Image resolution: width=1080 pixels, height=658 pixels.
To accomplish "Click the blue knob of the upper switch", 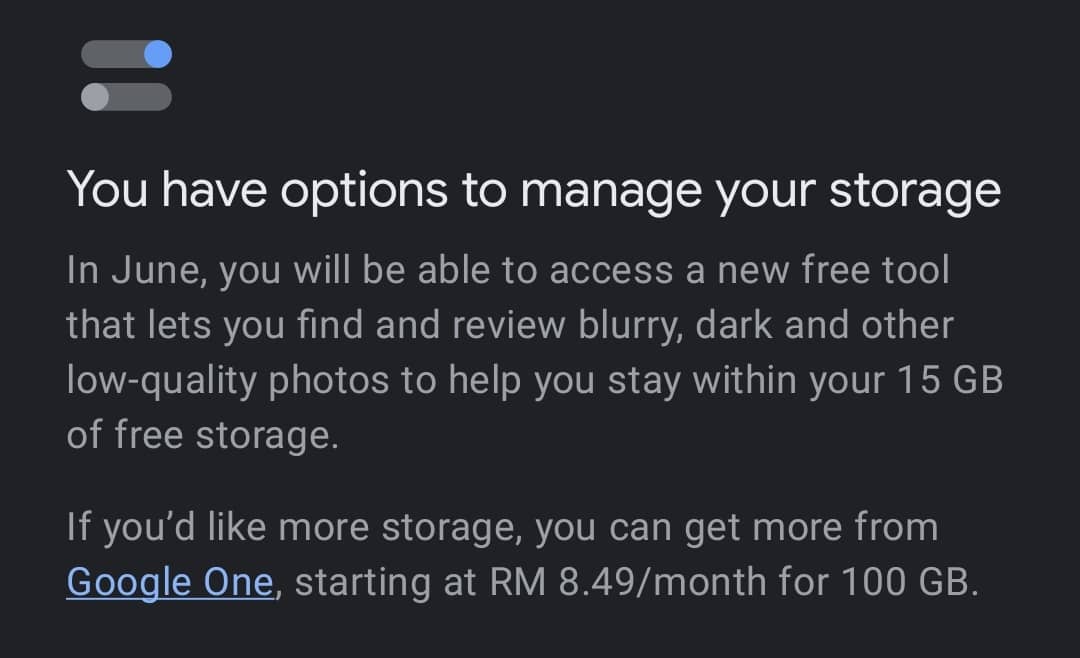I will point(158,54).
